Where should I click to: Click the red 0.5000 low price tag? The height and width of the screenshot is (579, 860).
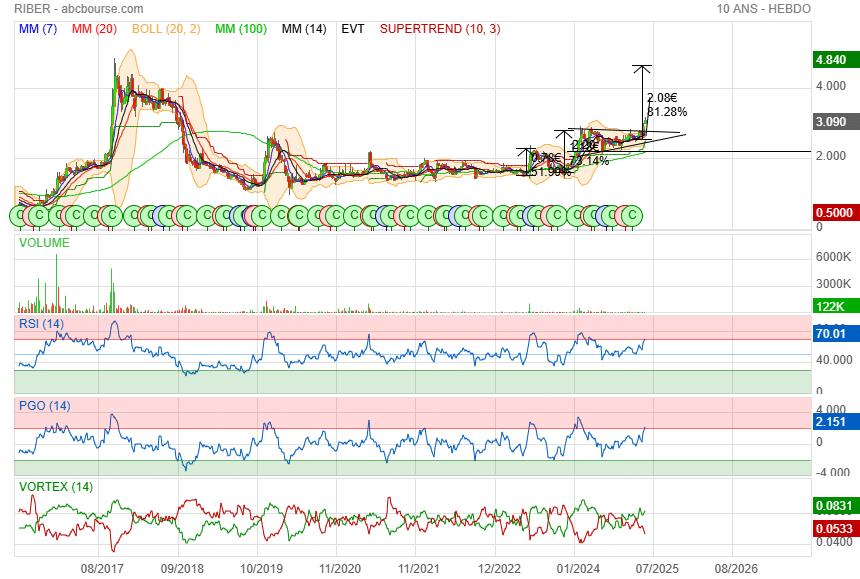832,213
